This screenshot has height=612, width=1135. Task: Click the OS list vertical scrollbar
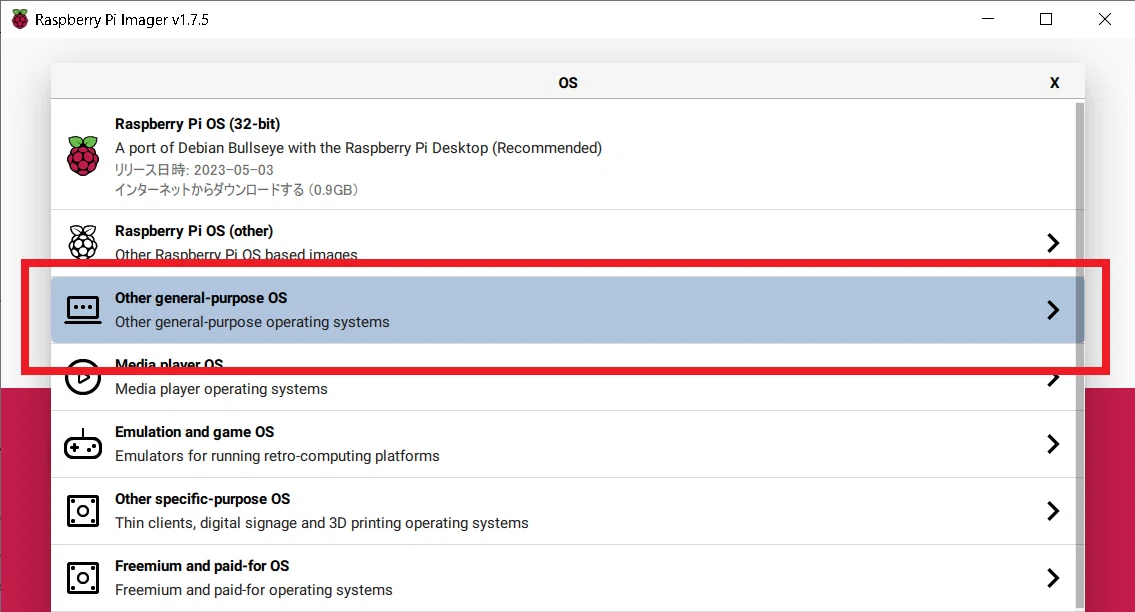tap(1080, 355)
